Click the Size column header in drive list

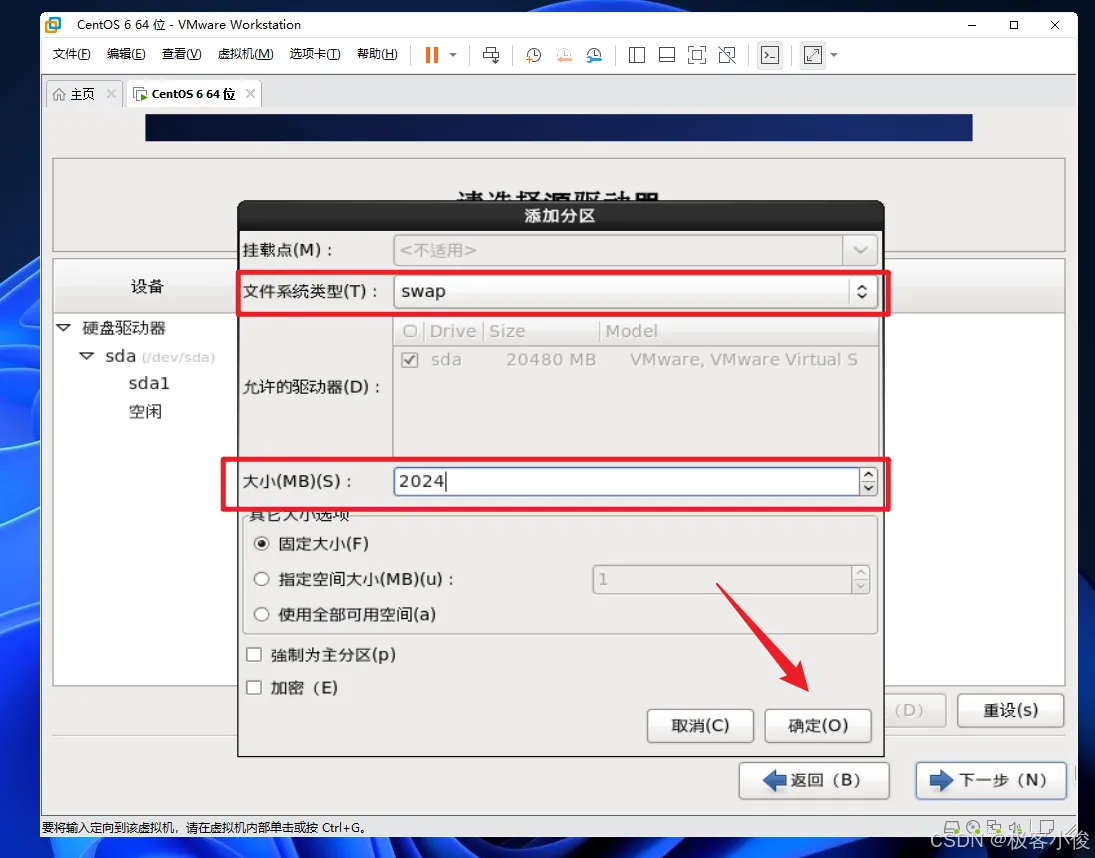(507, 331)
